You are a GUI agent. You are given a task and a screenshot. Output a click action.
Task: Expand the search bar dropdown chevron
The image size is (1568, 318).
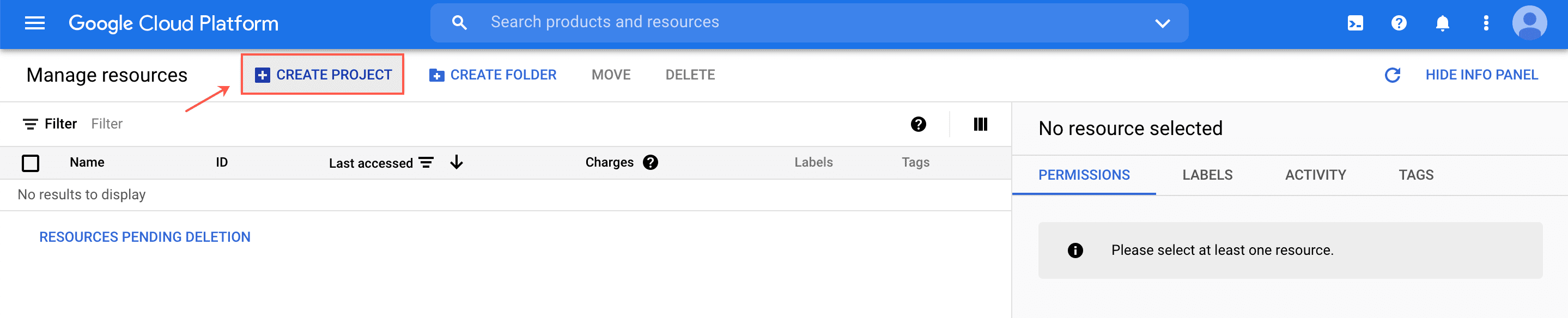point(1163,23)
